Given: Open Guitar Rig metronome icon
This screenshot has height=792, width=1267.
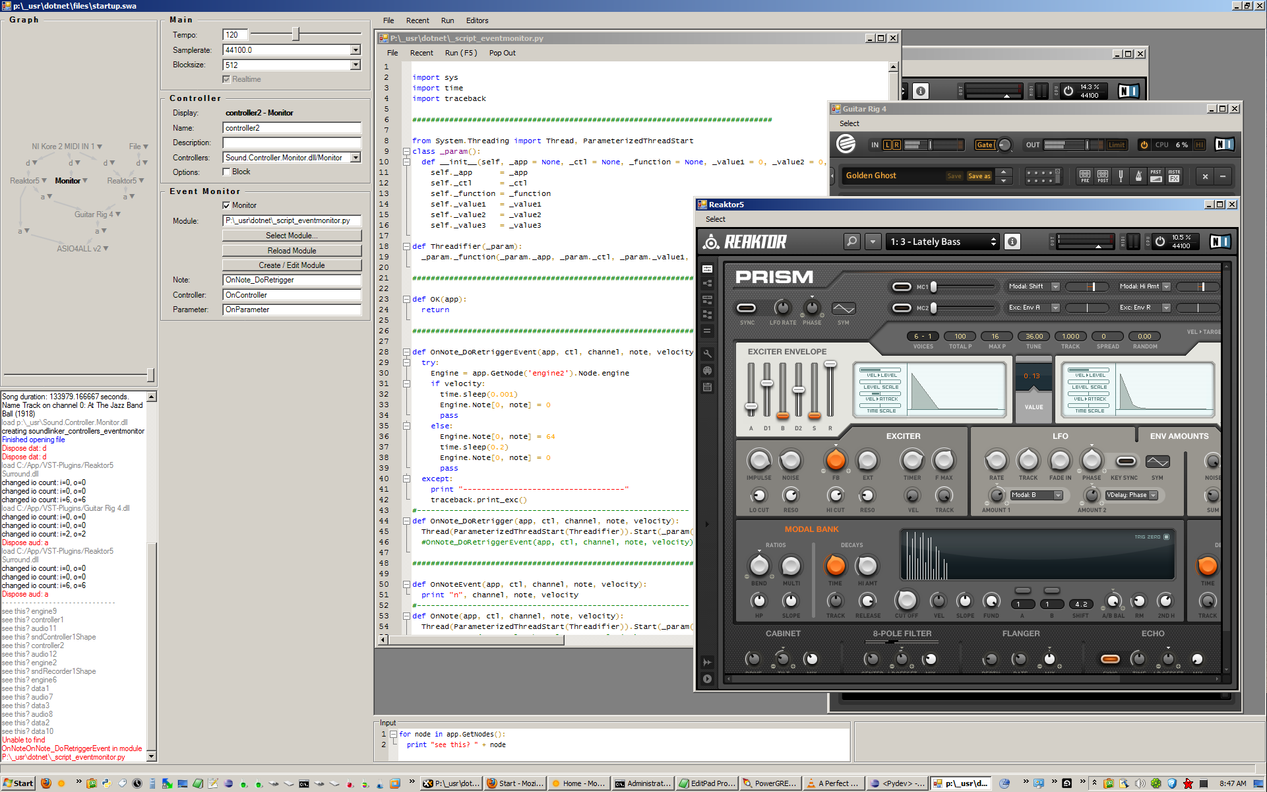Looking at the screenshot, I should tap(1139, 176).
